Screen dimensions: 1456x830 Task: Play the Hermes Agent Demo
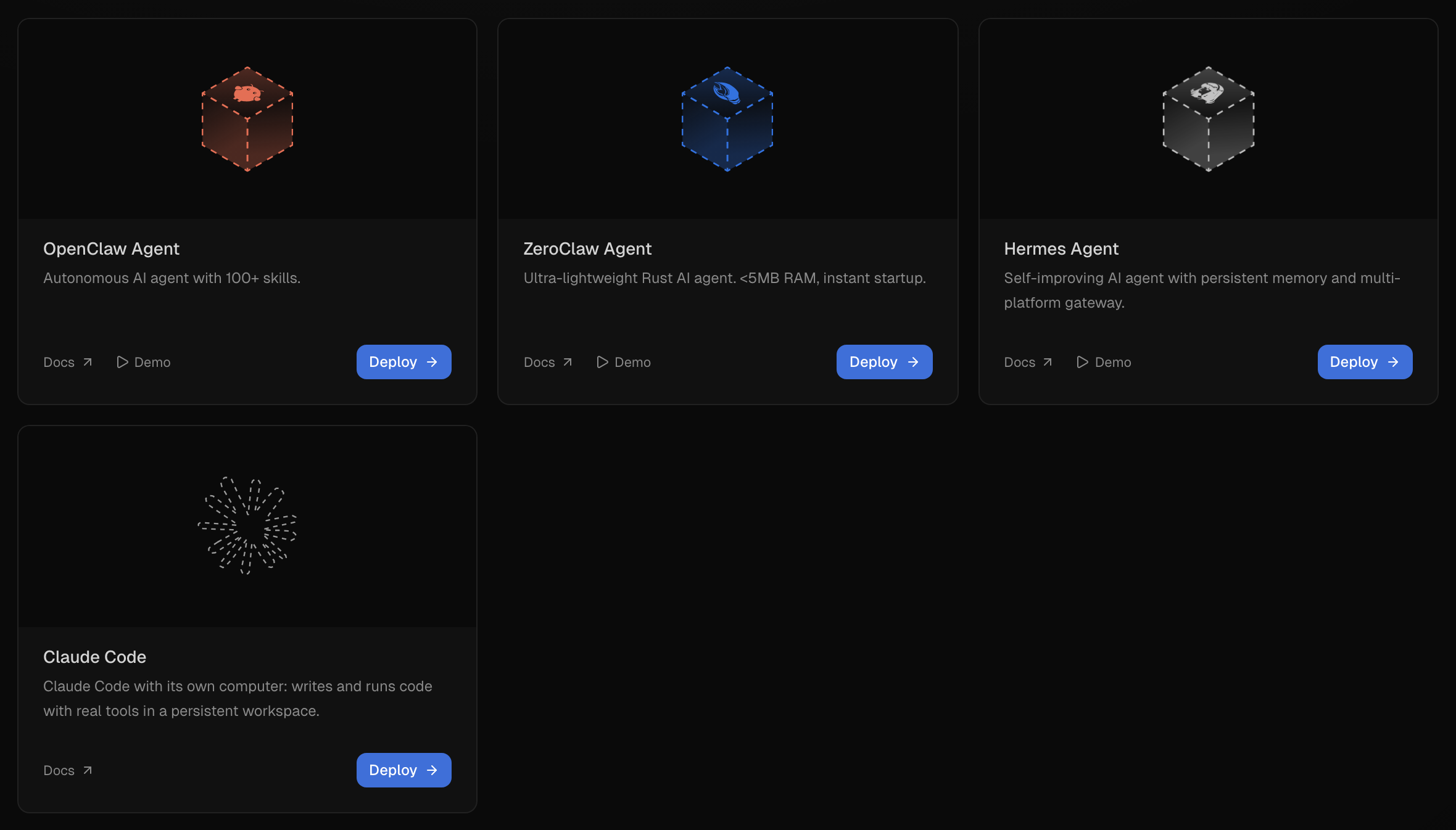[1104, 363]
